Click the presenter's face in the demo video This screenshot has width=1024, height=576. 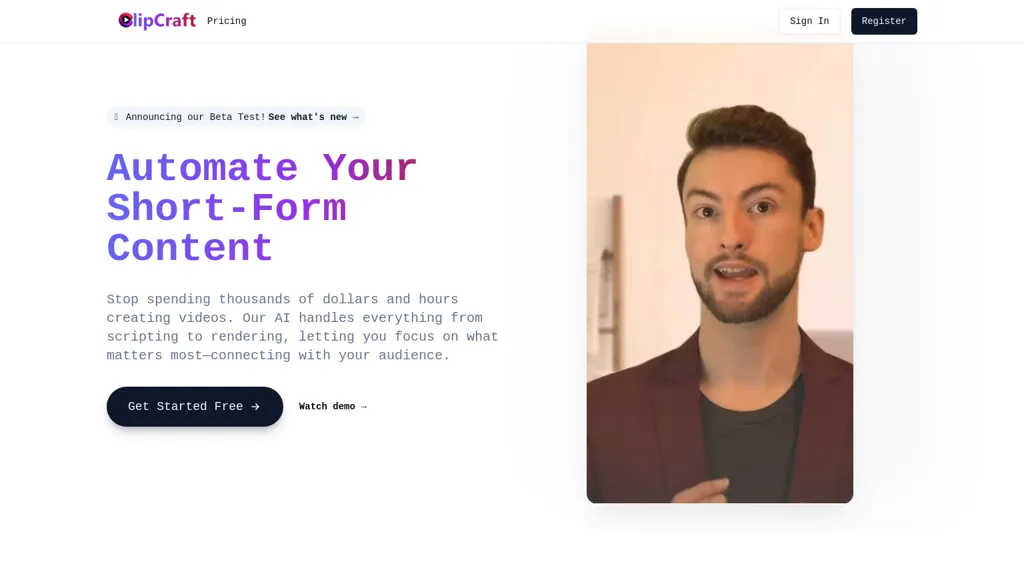click(741, 235)
